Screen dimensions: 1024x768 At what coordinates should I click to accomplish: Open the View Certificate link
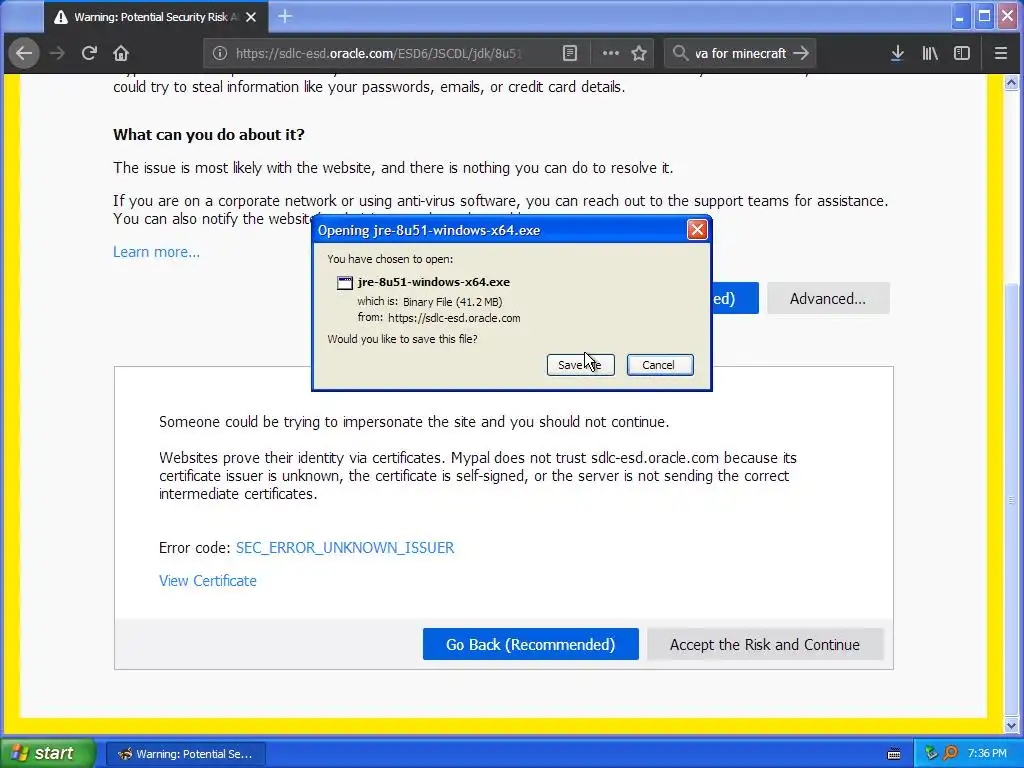point(208,581)
